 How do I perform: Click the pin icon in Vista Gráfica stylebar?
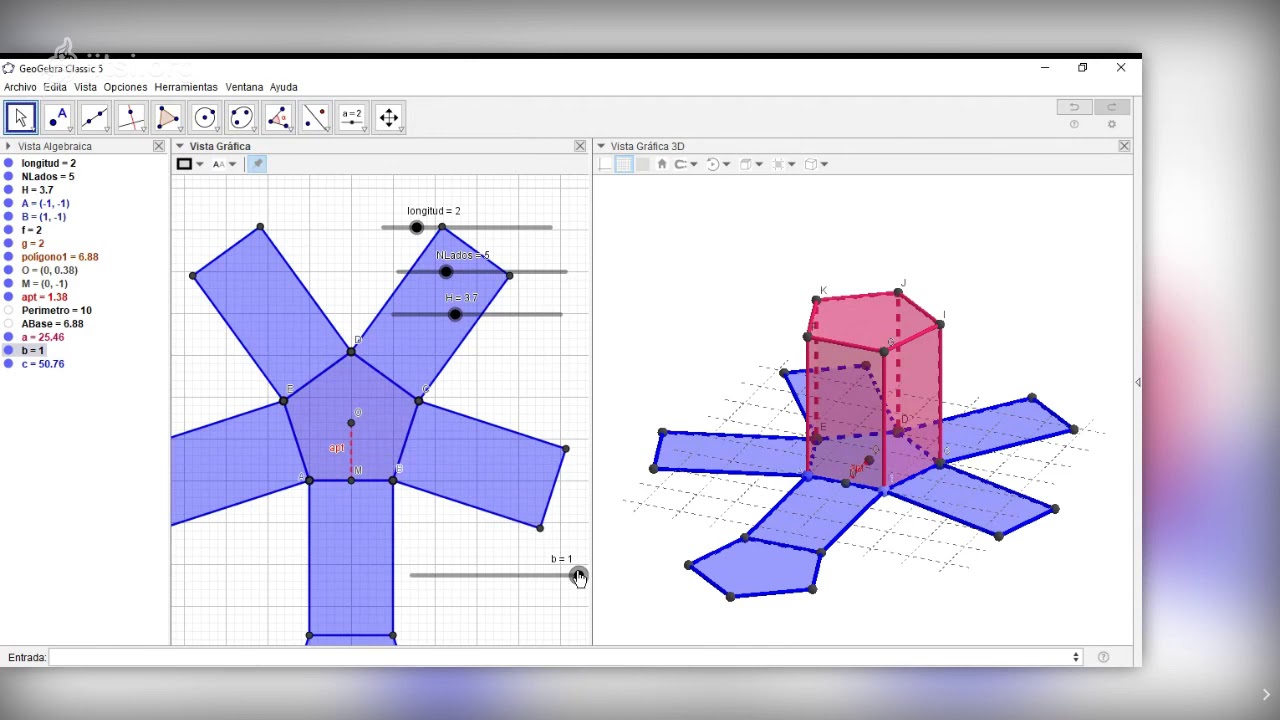(x=257, y=164)
